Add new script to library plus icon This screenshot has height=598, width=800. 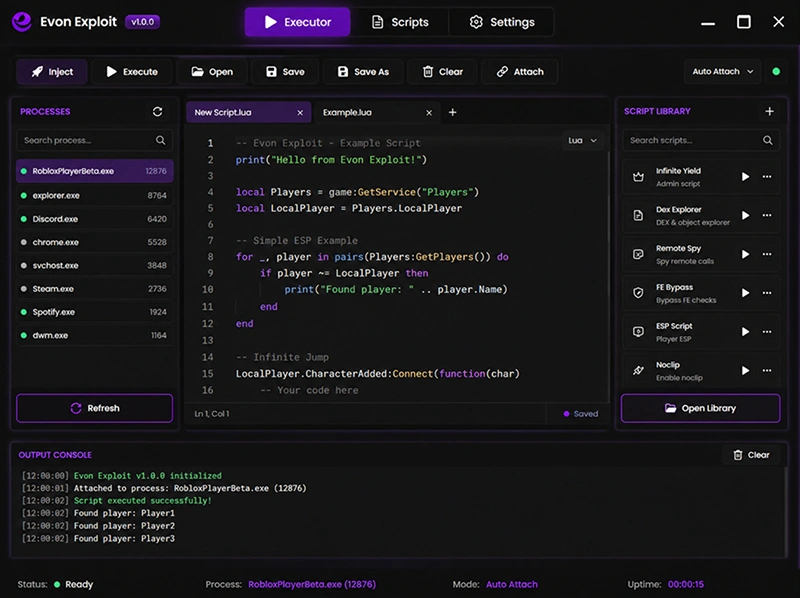[x=769, y=111]
